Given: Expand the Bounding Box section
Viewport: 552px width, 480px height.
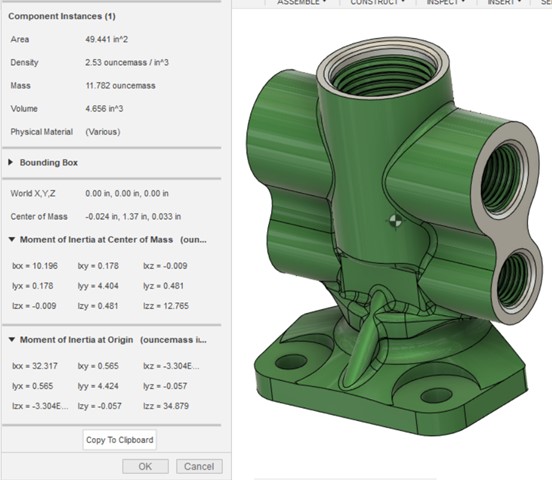Looking at the screenshot, I should pyautogui.click(x=11, y=162).
